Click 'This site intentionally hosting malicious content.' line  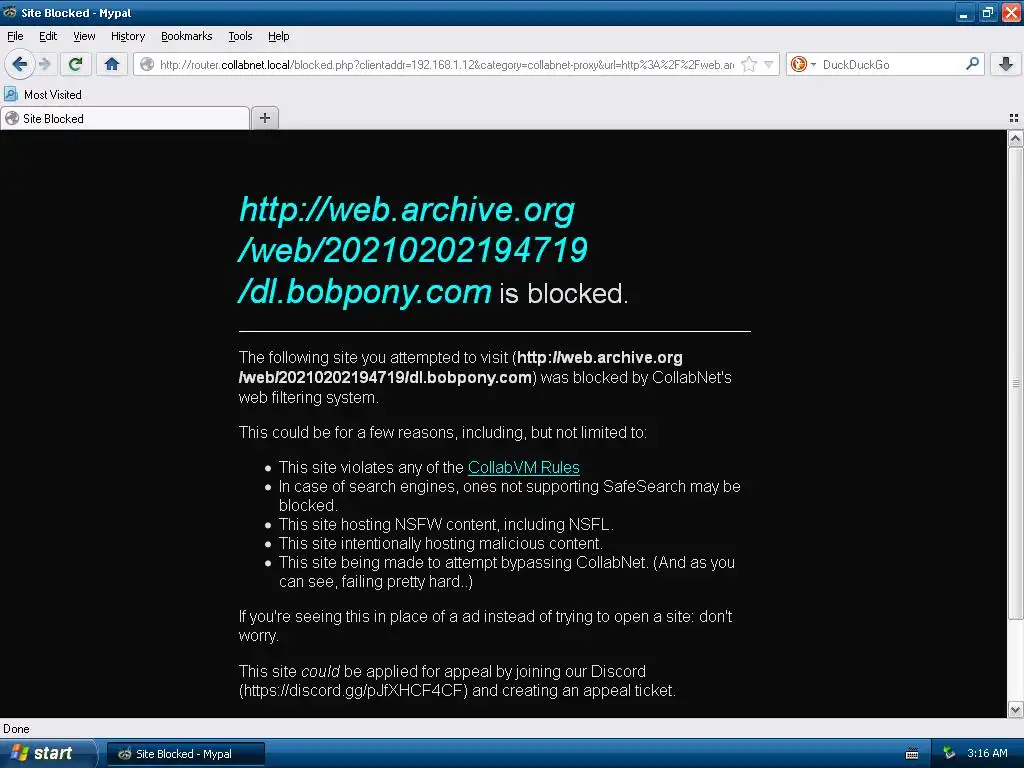coord(441,543)
